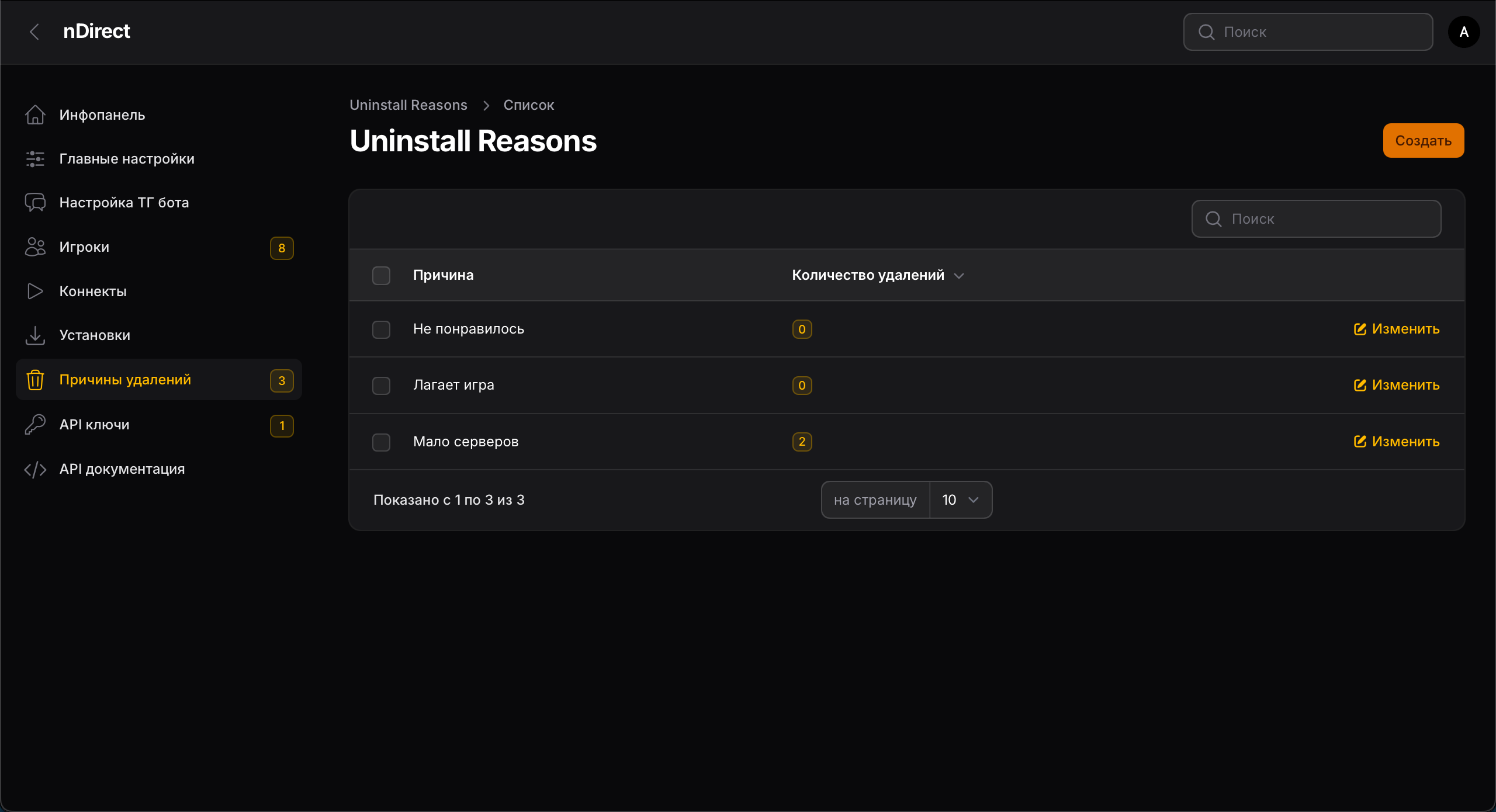Click the users icon for Игроки
The height and width of the screenshot is (812, 1496).
(35, 247)
